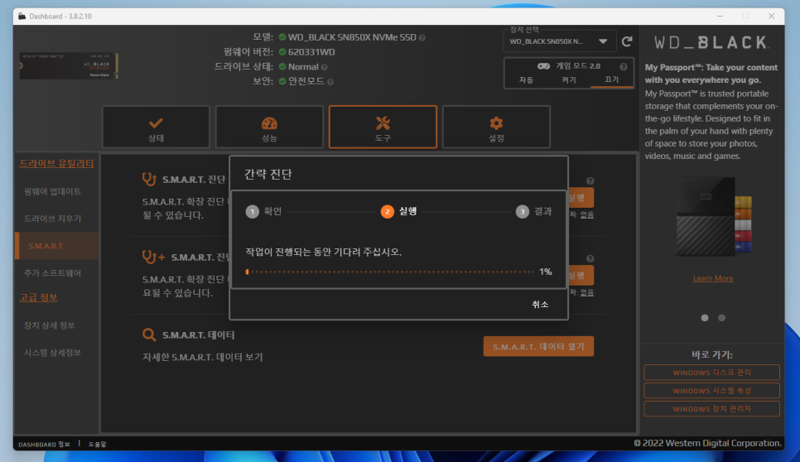Select the second carousel dot
Image resolution: width=800 pixels, height=462 pixels.
721,318
